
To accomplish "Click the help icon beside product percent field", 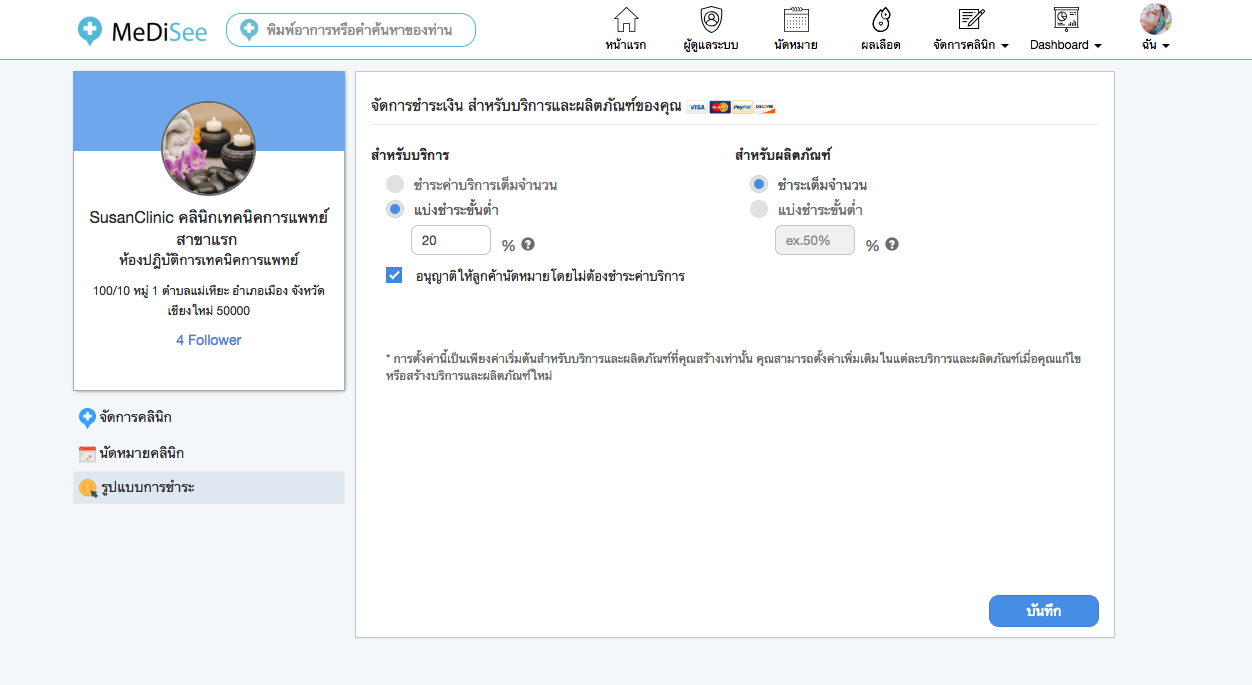I will coord(892,244).
